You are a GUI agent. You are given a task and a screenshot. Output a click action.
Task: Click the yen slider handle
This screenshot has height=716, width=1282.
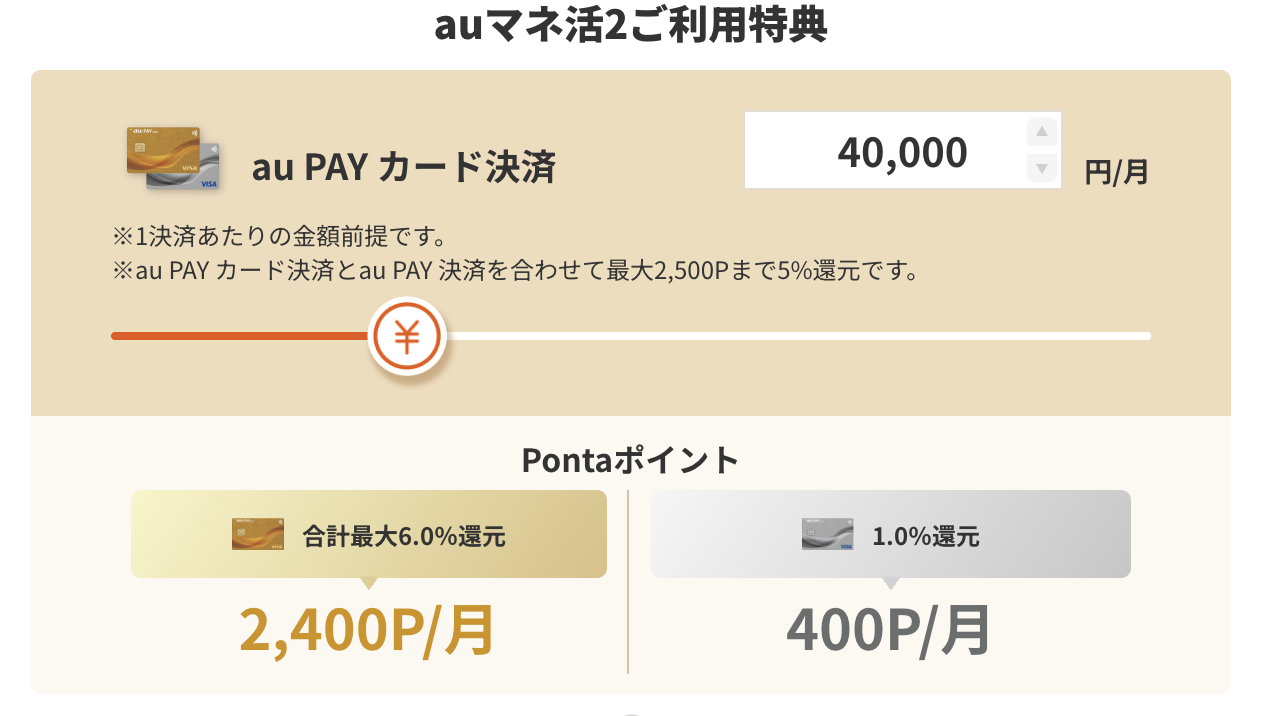(x=407, y=336)
